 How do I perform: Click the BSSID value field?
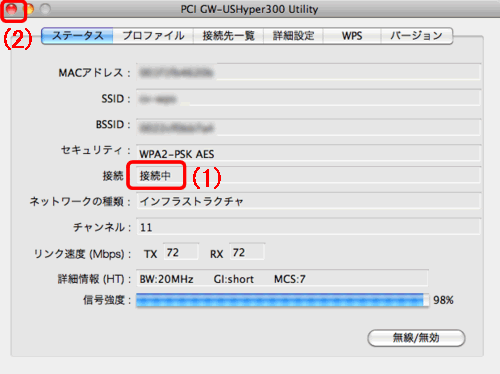point(308,127)
